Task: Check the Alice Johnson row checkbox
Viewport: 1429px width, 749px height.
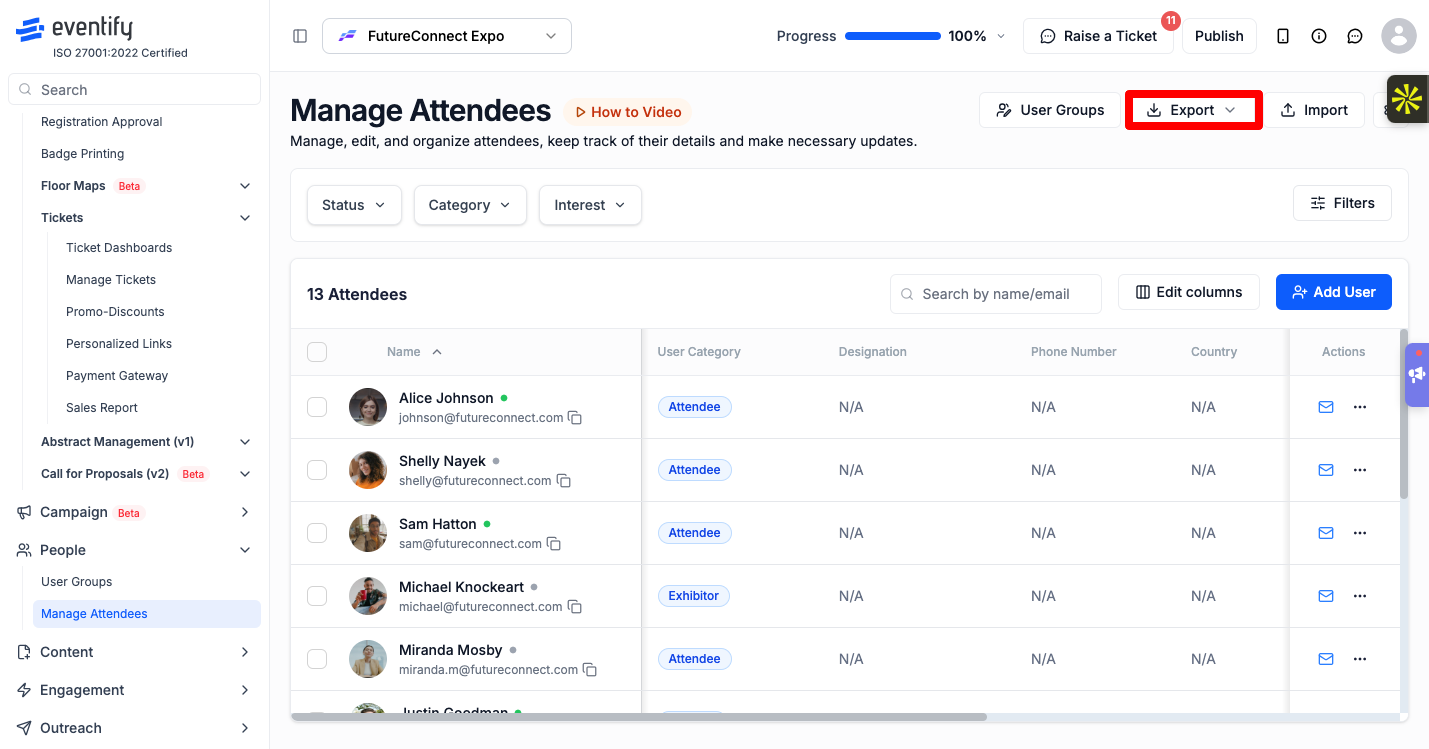Action: coord(317,407)
